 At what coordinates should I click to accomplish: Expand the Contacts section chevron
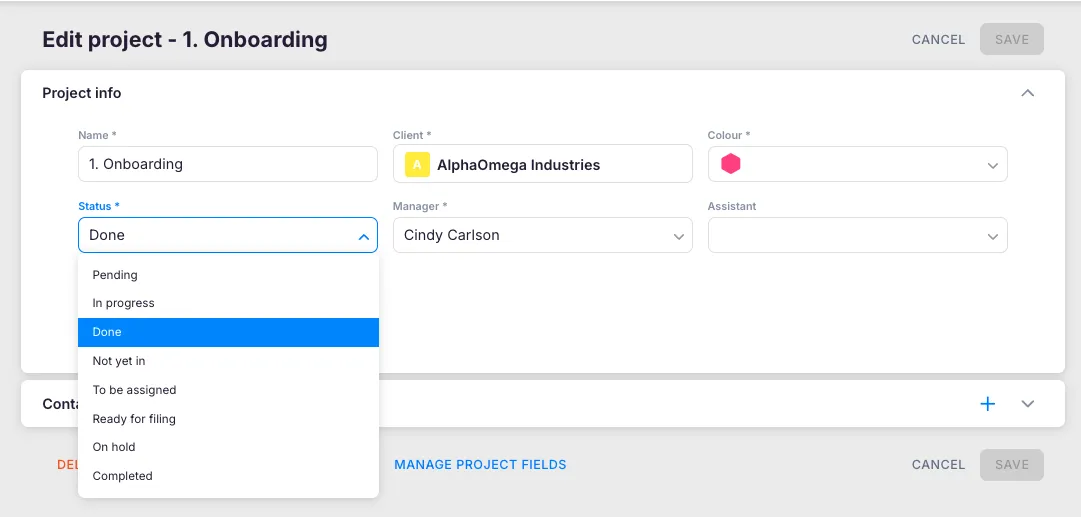1027,404
